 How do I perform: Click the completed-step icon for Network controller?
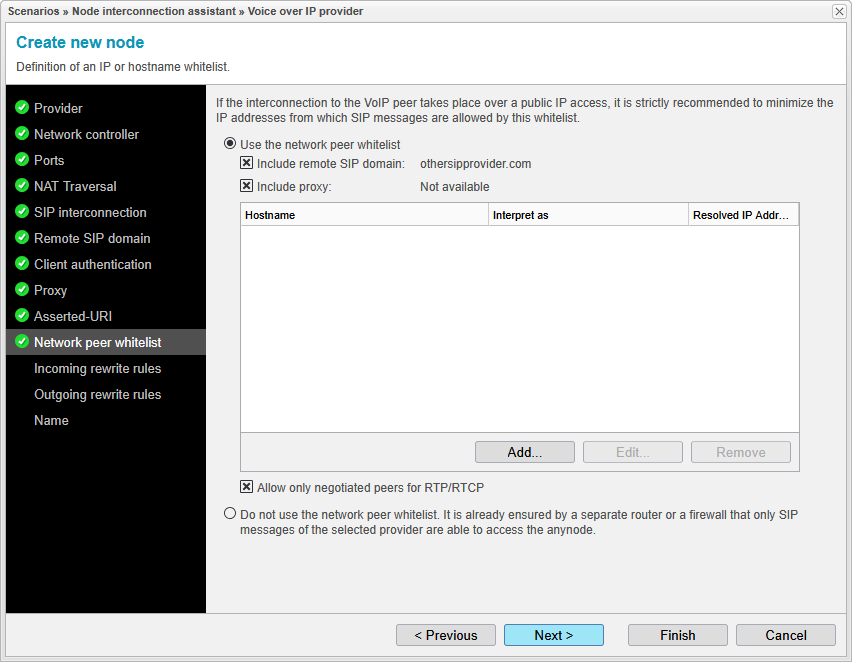pos(21,134)
